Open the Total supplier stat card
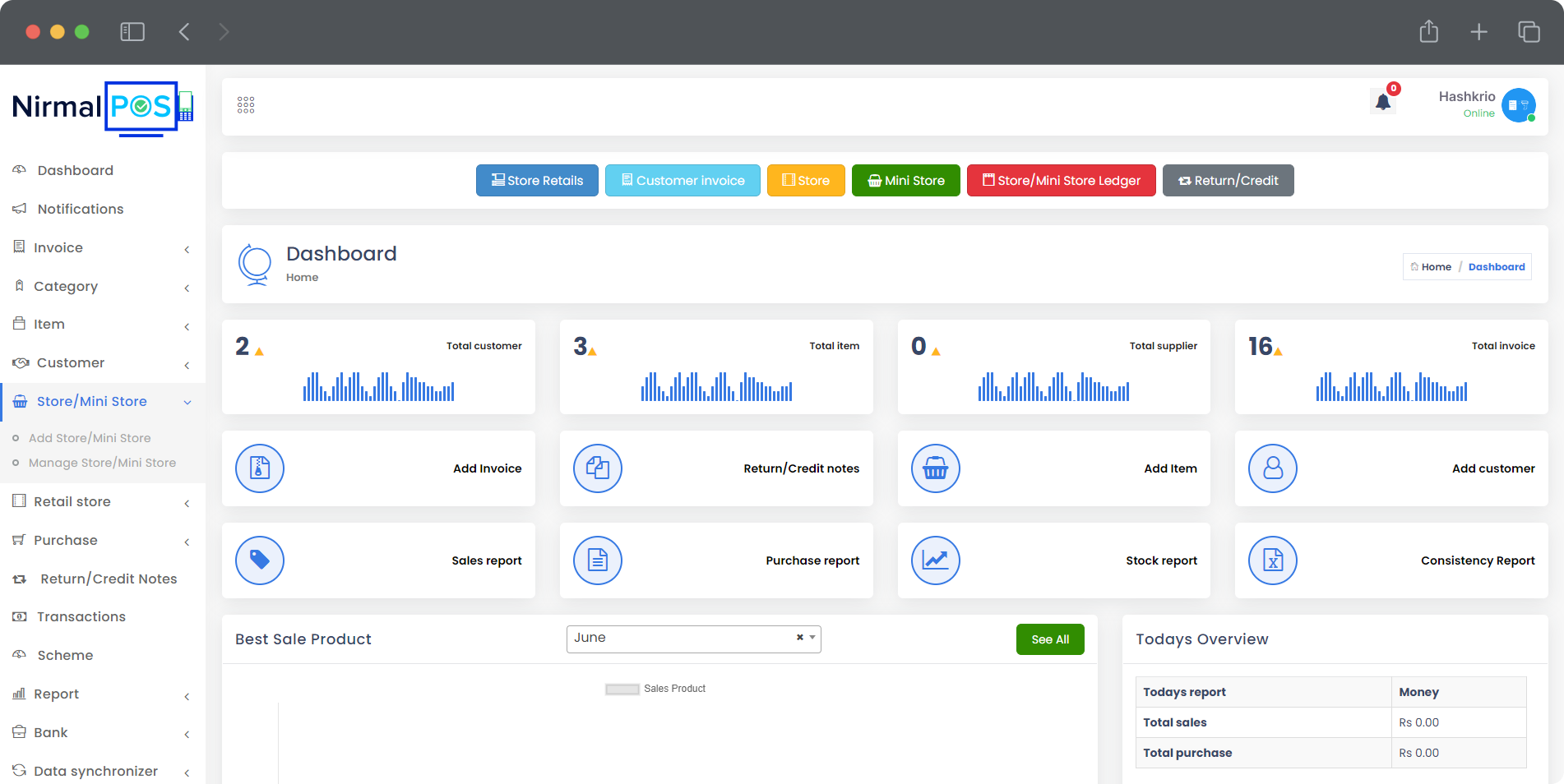Image resolution: width=1564 pixels, height=784 pixels. [x=1054, y=367]
